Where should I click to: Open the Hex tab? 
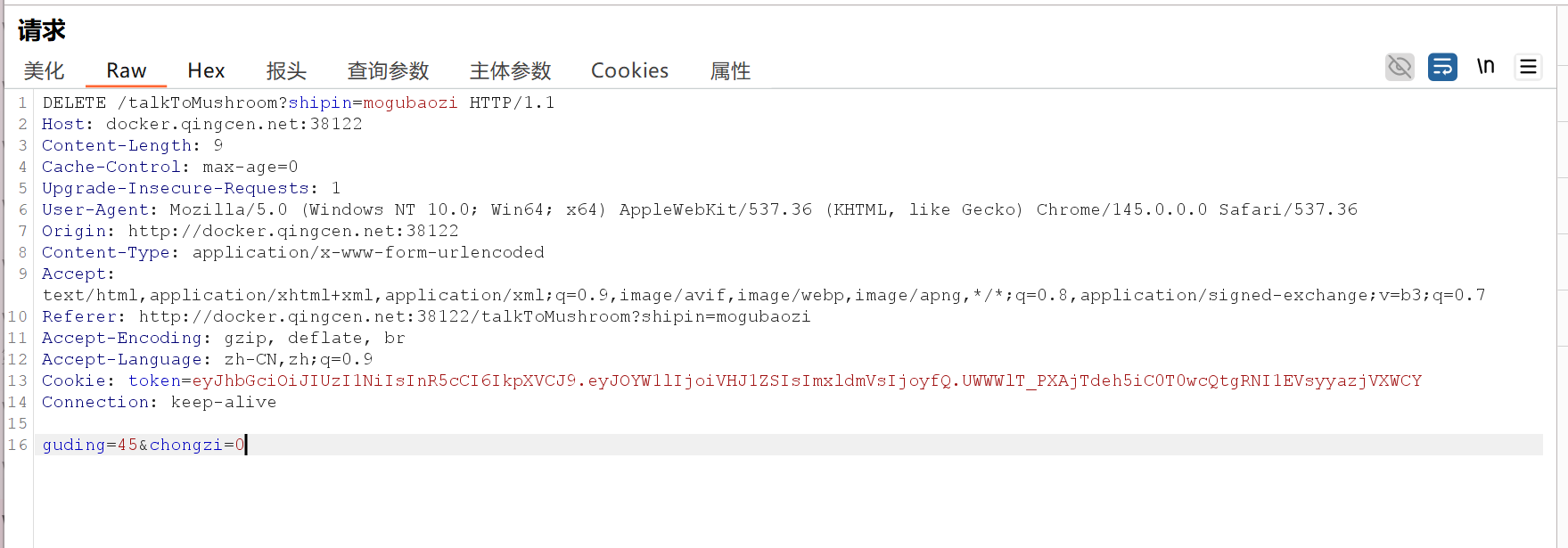pos(206,70)
